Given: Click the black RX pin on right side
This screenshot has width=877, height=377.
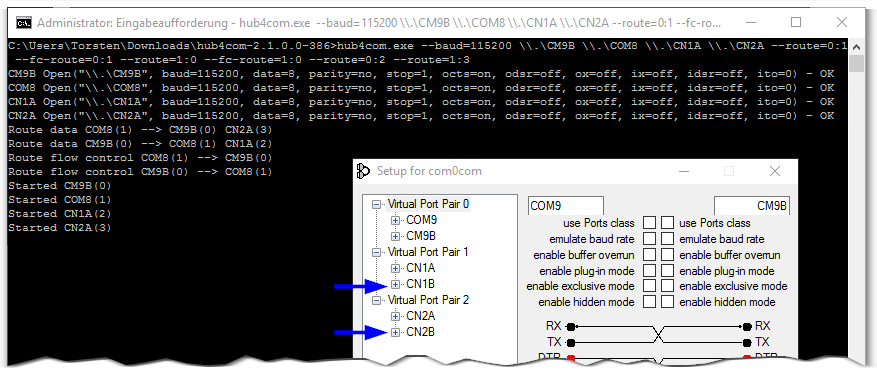Looking at the screenshot, I should pos(747,326).
